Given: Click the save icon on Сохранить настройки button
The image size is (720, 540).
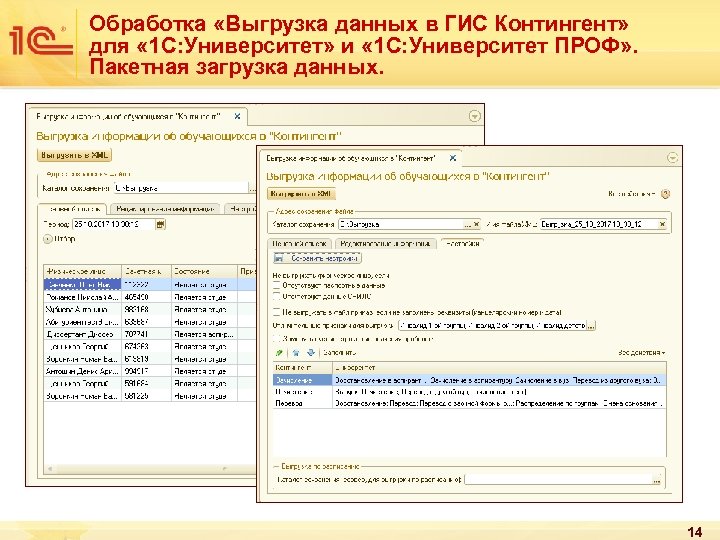Looking at the screenshot, I should coord(279,258).
